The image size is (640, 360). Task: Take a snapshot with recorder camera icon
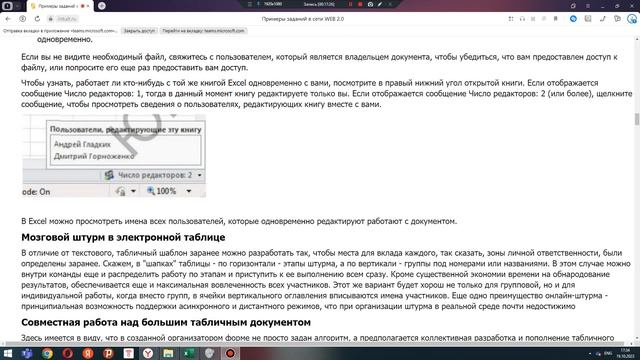pos(370,4)
